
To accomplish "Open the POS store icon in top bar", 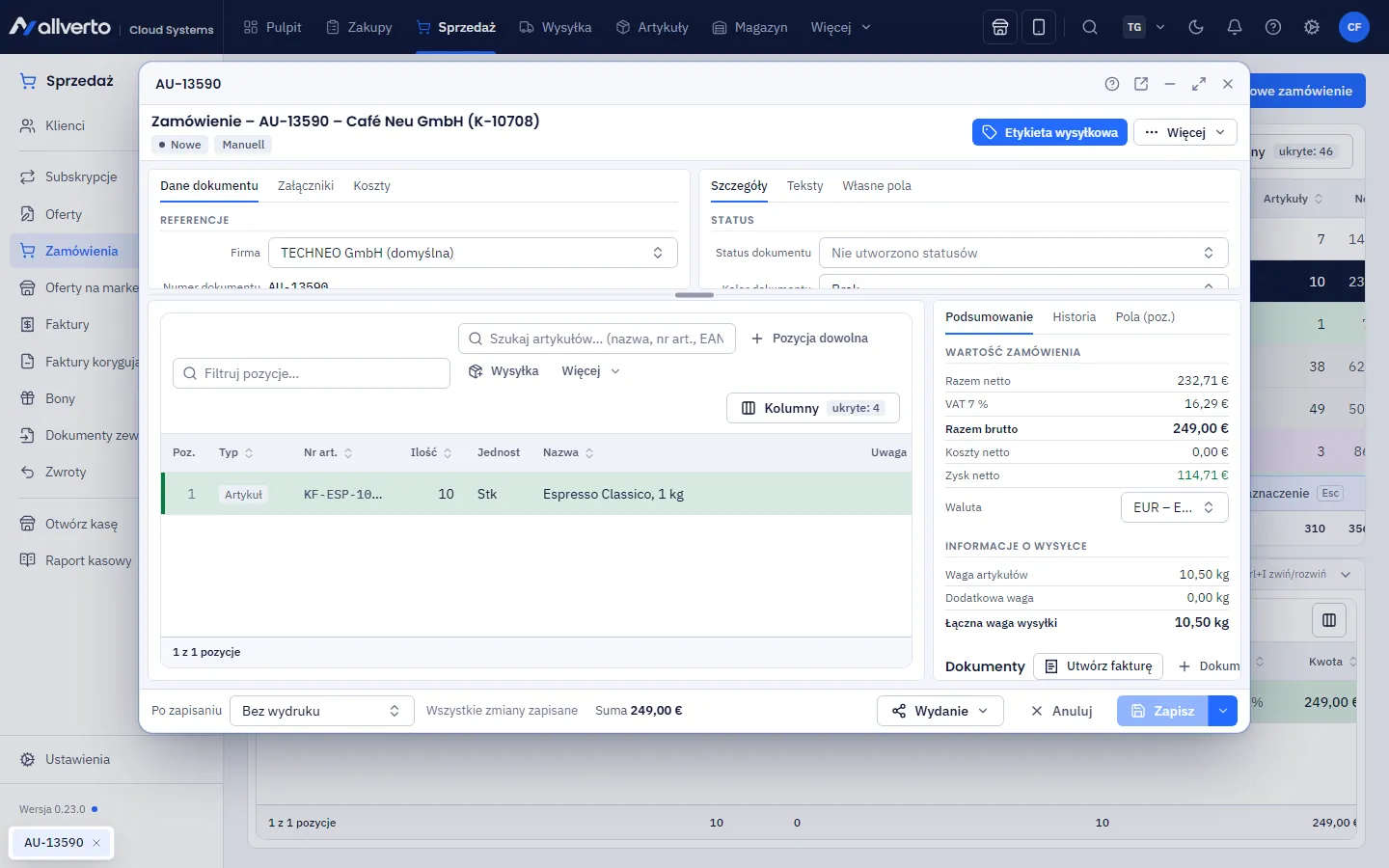I will [x=1000, y=27].
